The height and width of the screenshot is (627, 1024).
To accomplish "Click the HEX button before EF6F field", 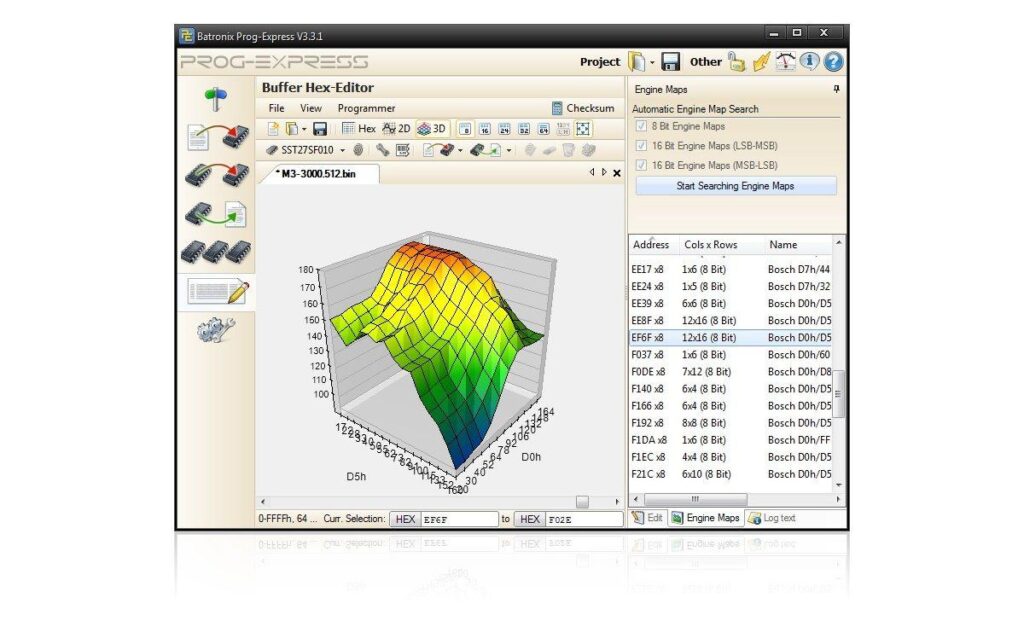I will [x=406, y=519].
